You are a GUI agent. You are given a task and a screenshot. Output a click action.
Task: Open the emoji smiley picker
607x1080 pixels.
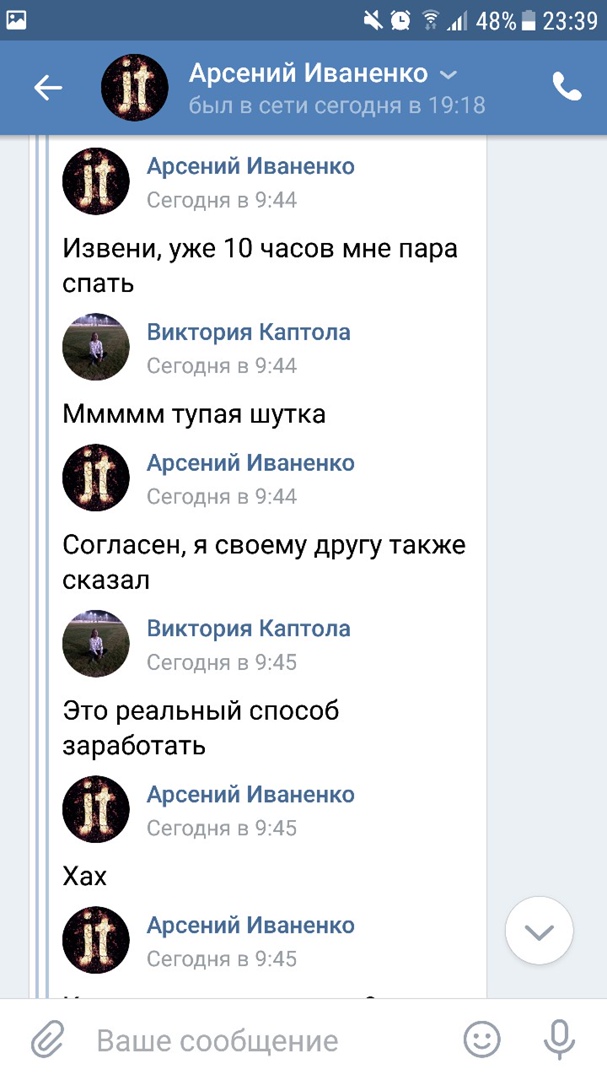(x=482, y=1041)
